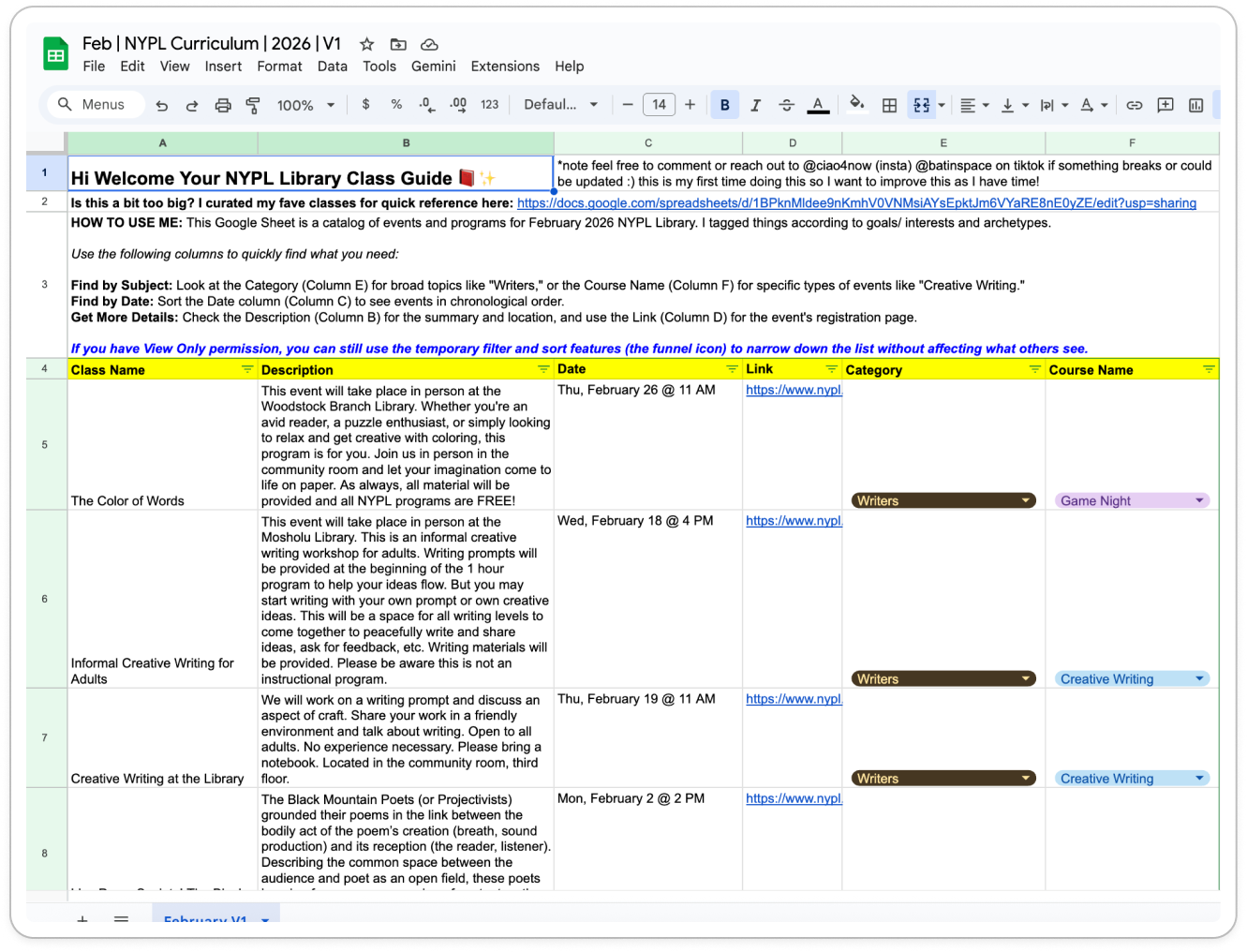Open Game Night dropdown chip
The width and height of the screenshot is (1247, 952).
1132,501
